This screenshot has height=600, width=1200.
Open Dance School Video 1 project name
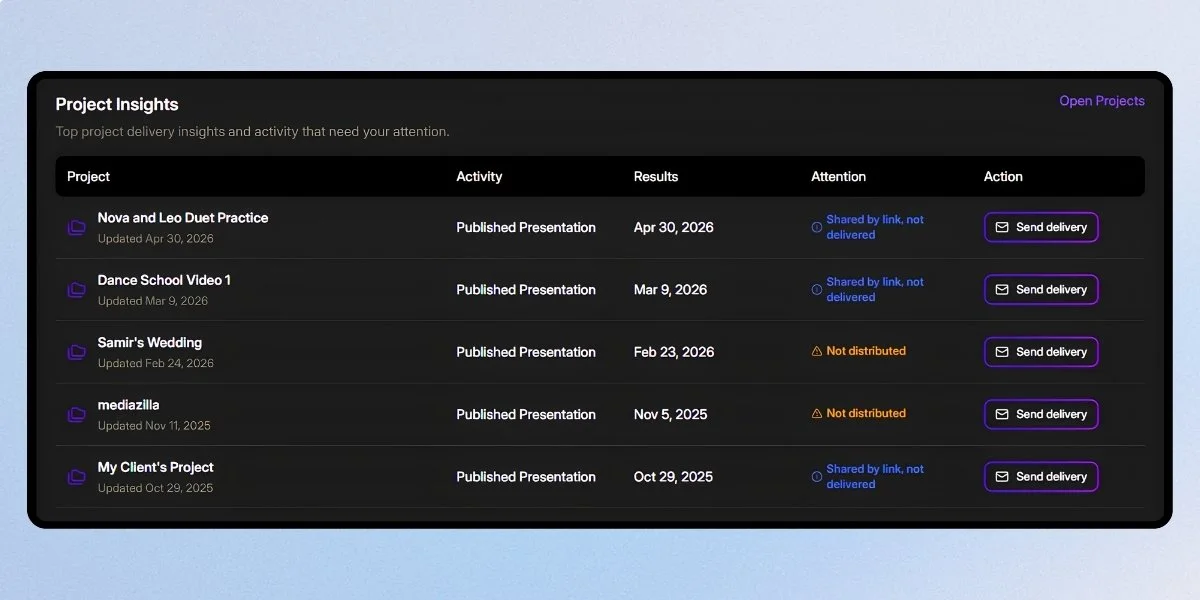click(x=164, y=280)
